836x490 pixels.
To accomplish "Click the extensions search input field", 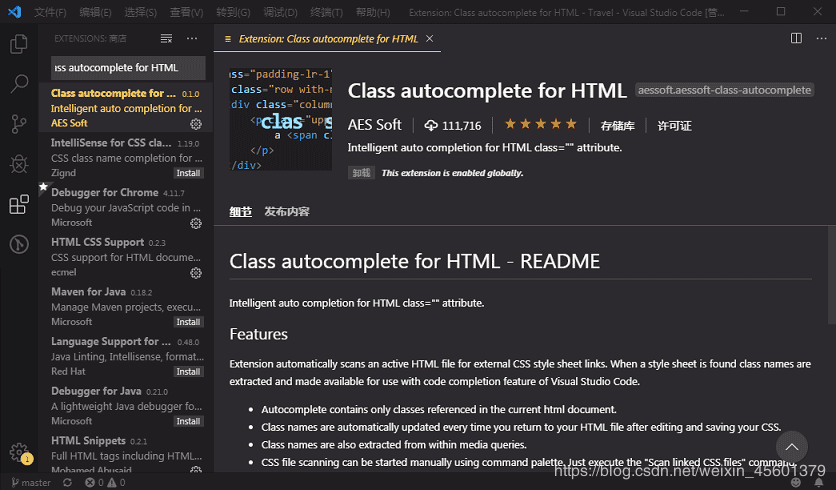I will [x=128, y=68].
